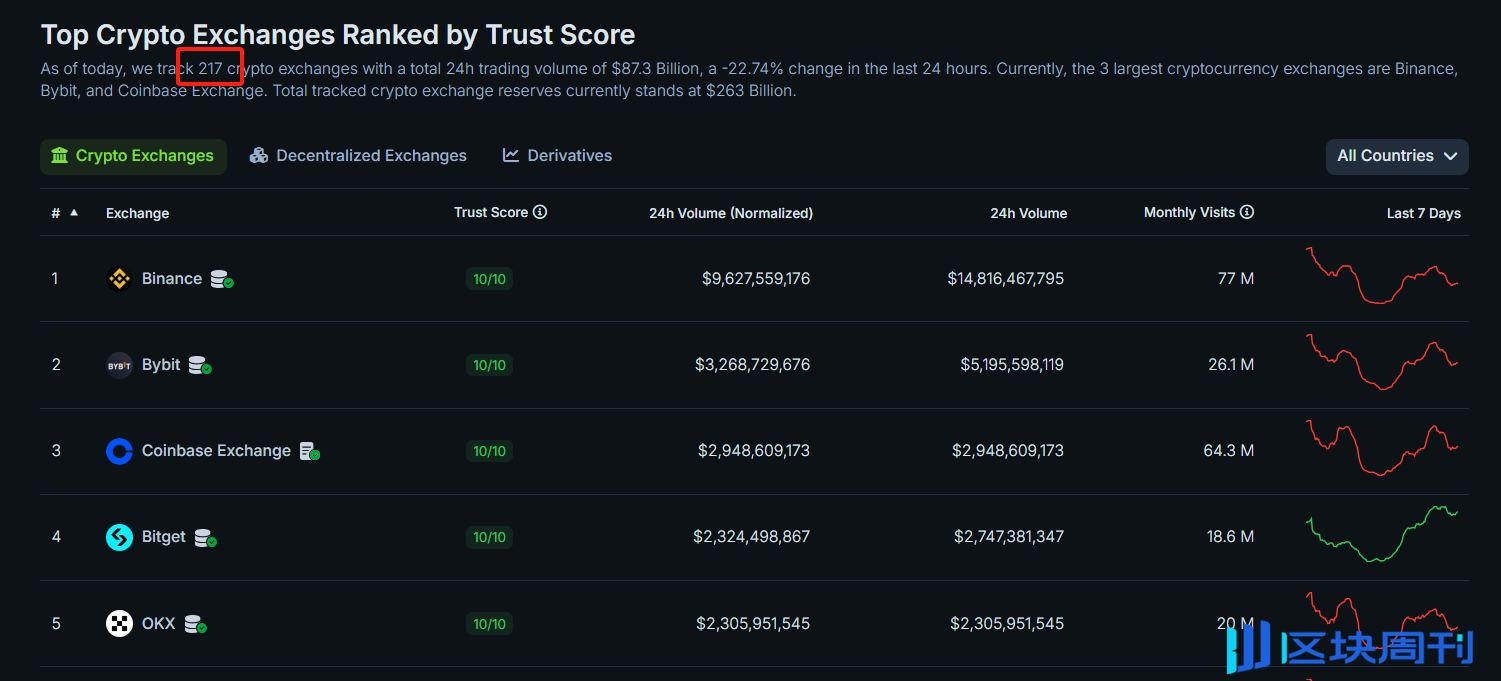The height and width of the screenshot is (681, 1501).
Task: Click the Bitget logo icon
Action: [x=119, y=537]
